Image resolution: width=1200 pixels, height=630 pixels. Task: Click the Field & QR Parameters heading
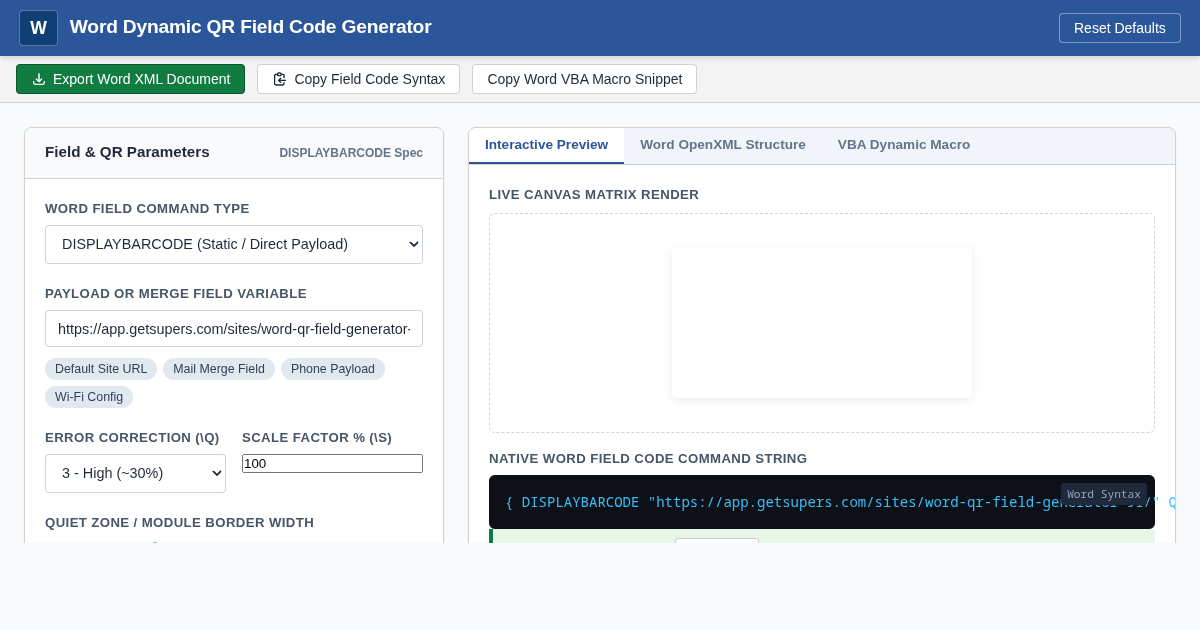pyautogui.click(x=127, y=152)
